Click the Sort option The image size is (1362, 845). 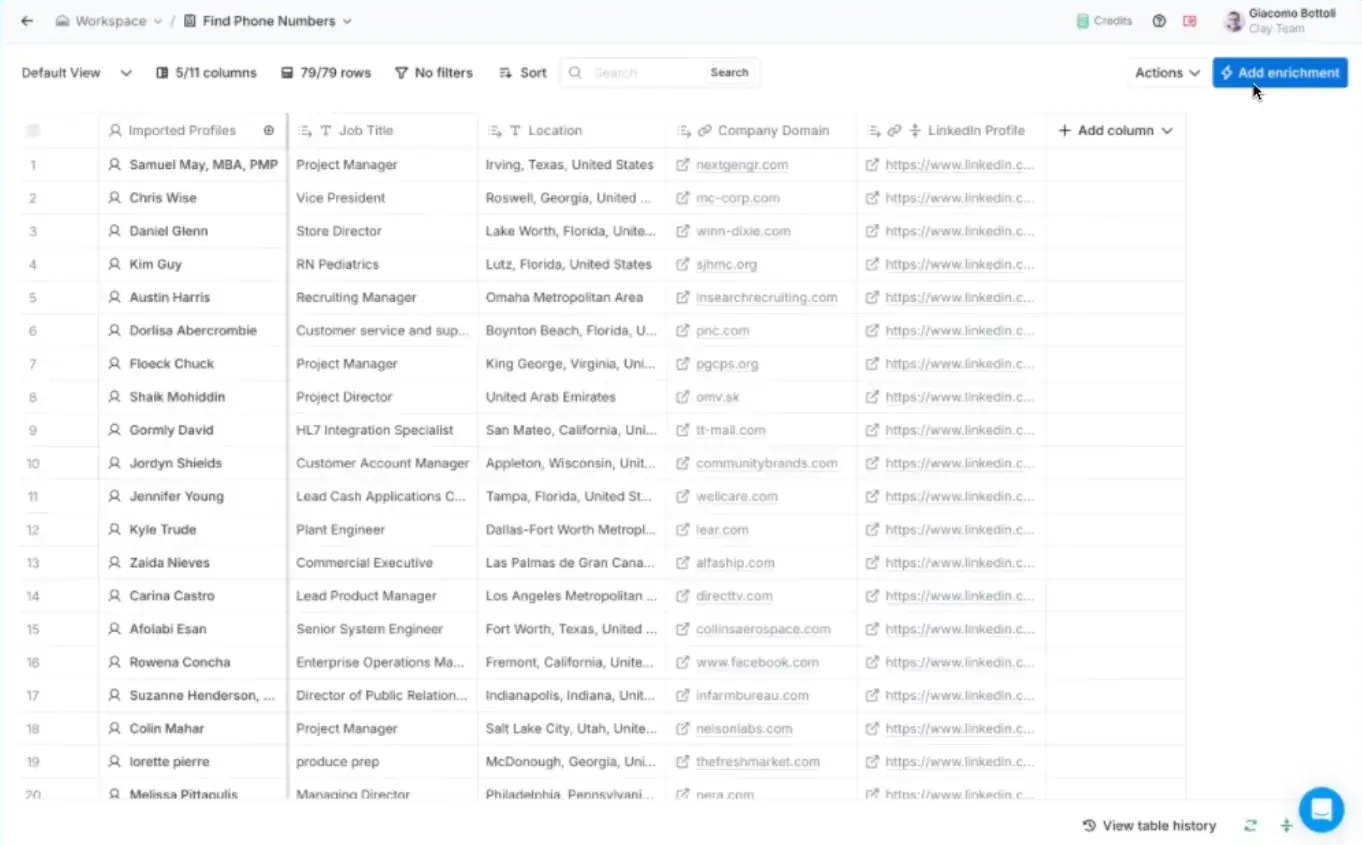[523, 73]
